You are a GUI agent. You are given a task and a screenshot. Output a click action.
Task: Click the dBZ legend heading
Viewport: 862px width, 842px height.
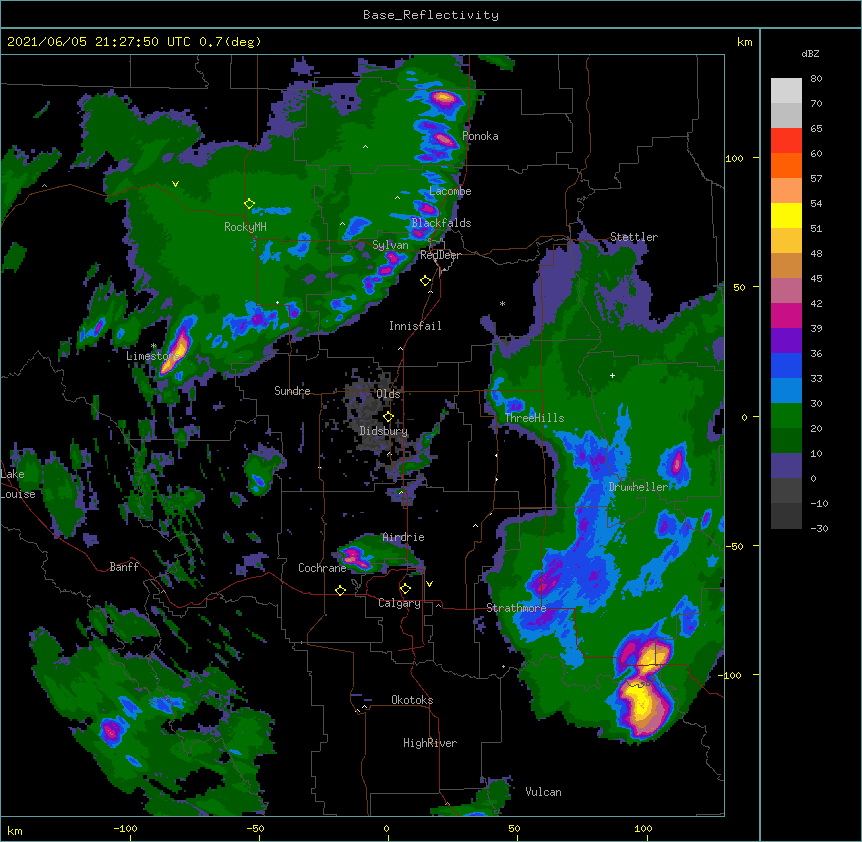click(810, 54)
